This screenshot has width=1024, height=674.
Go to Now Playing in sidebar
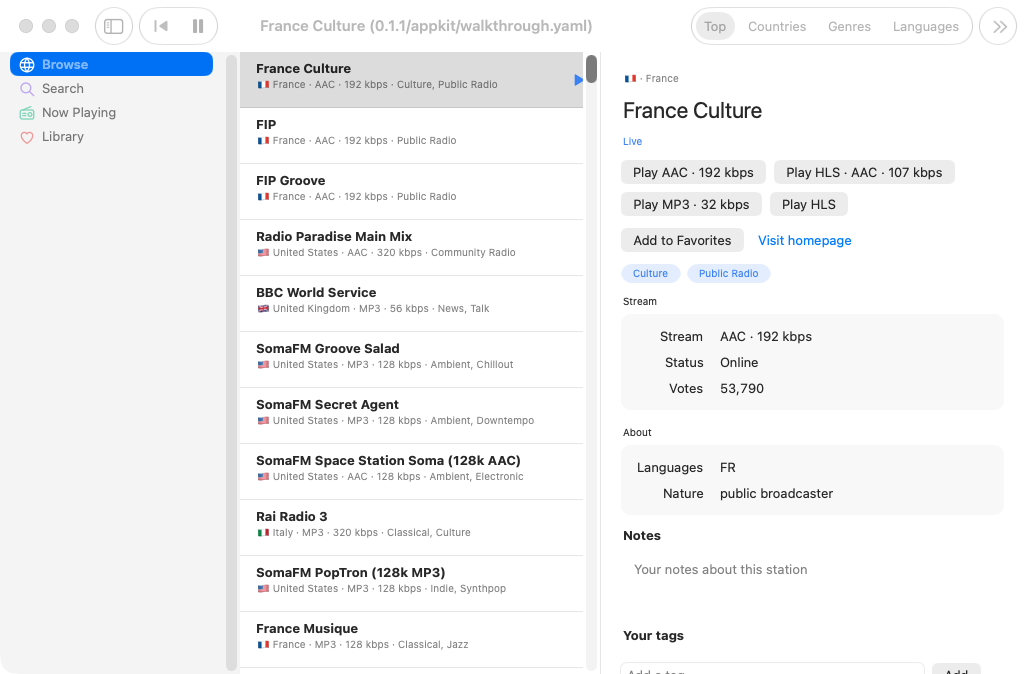(112, 112)
